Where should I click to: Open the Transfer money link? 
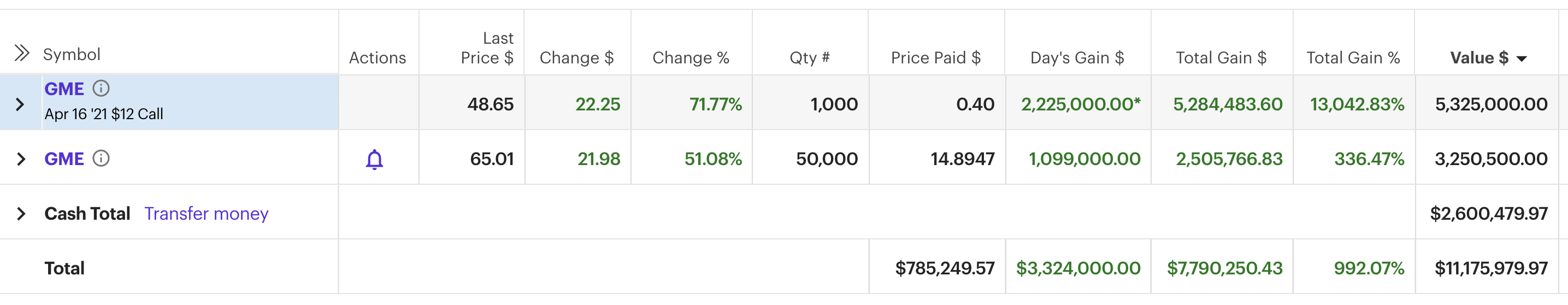(206, 214)
